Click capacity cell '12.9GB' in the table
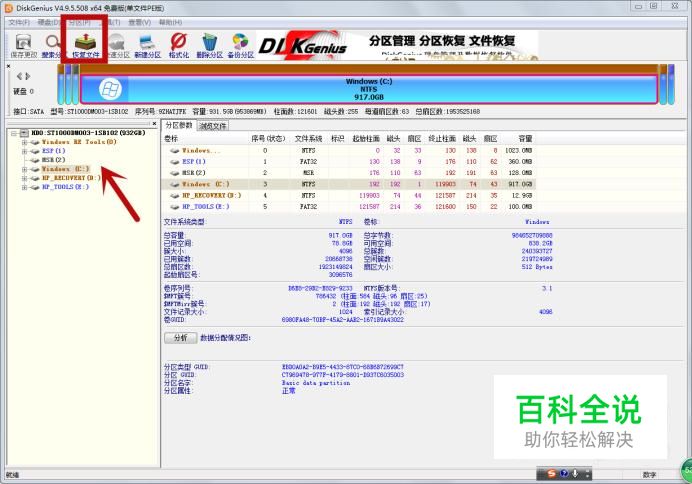 pyautogui.click(x=520, y=195)
